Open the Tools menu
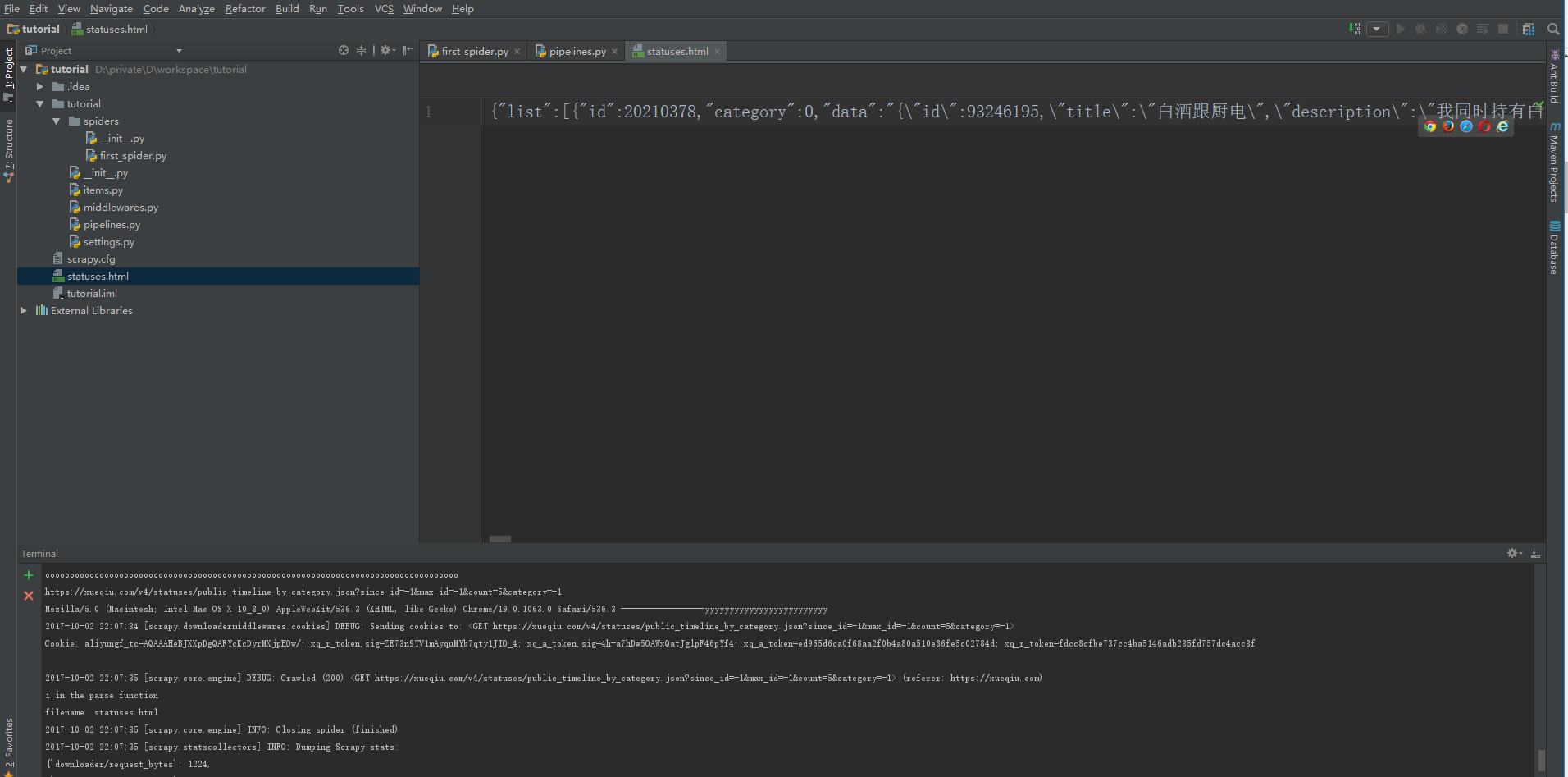The height and width of the screenshot is (777, 1568). [350, 9]
